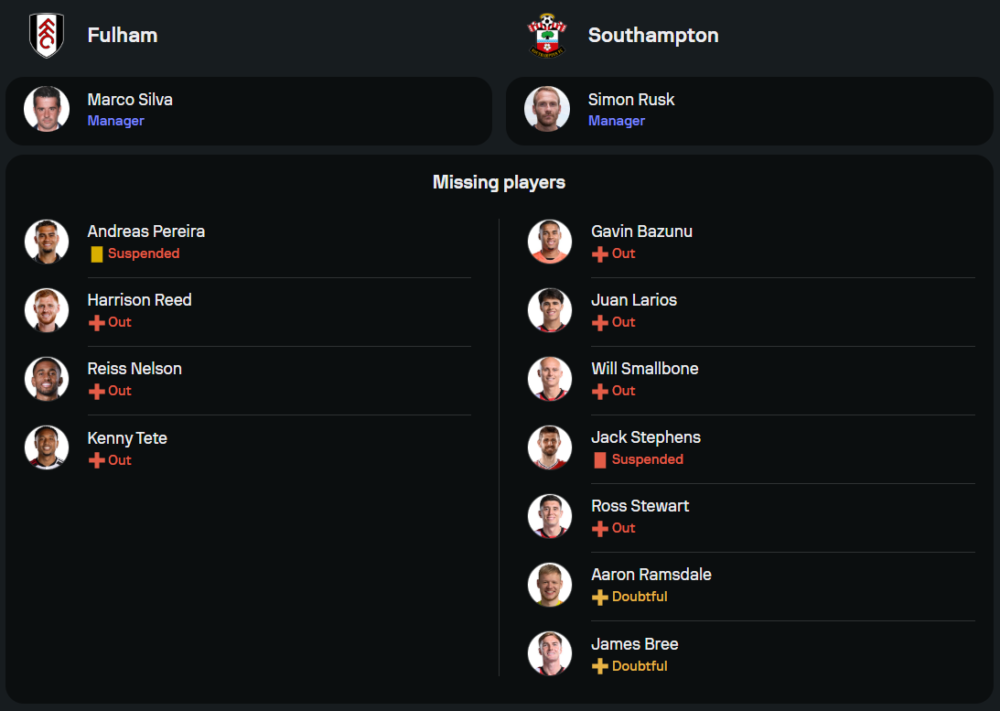Viewport: 1000px width, 711px height.
Task: Select Reiss Nelson's player avatar
Action: [47, 379]
